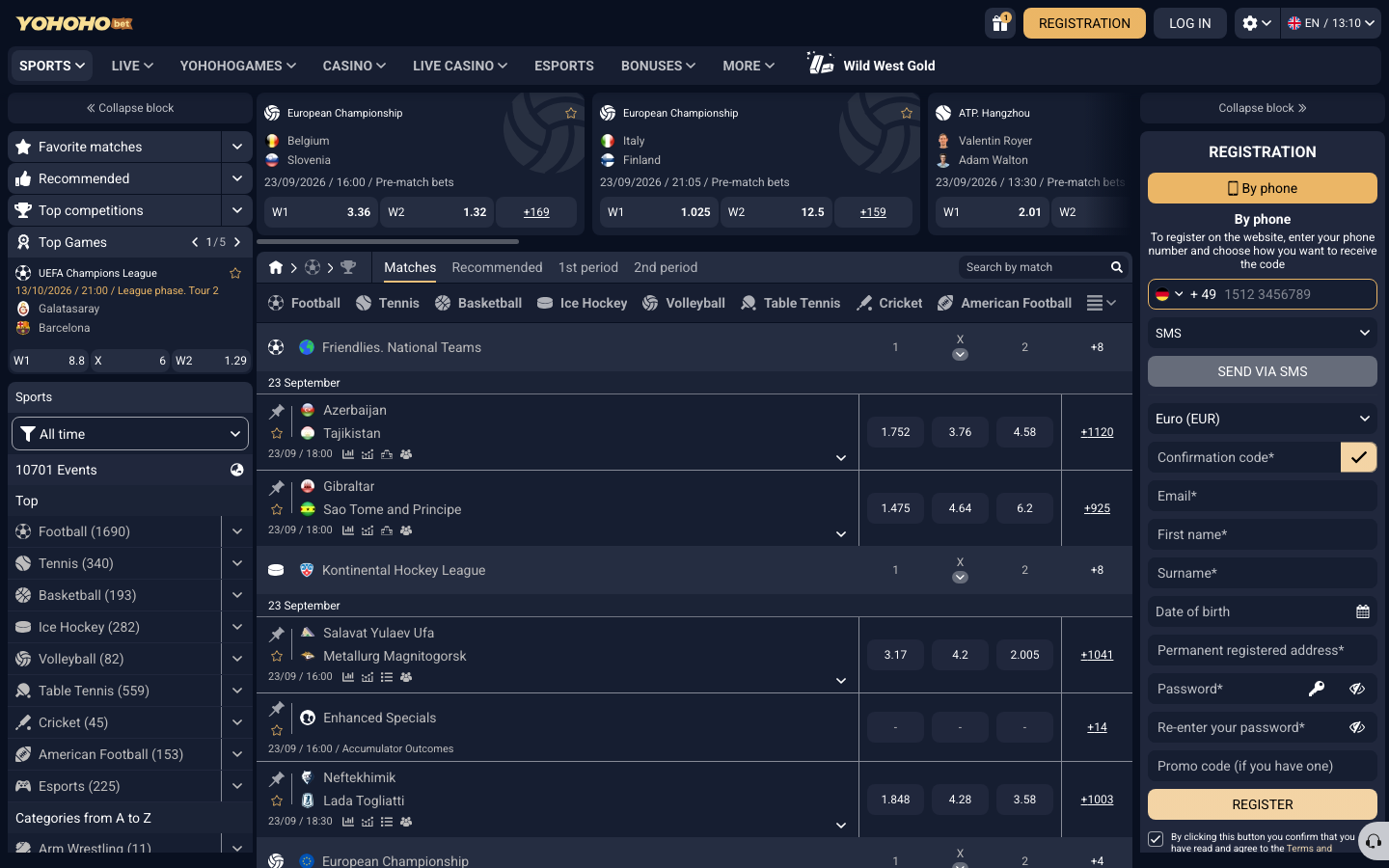This screenshot has height=868, width=1389.
Task: Pin the Salavat Yulaev Ufa match
Action: 277,634
